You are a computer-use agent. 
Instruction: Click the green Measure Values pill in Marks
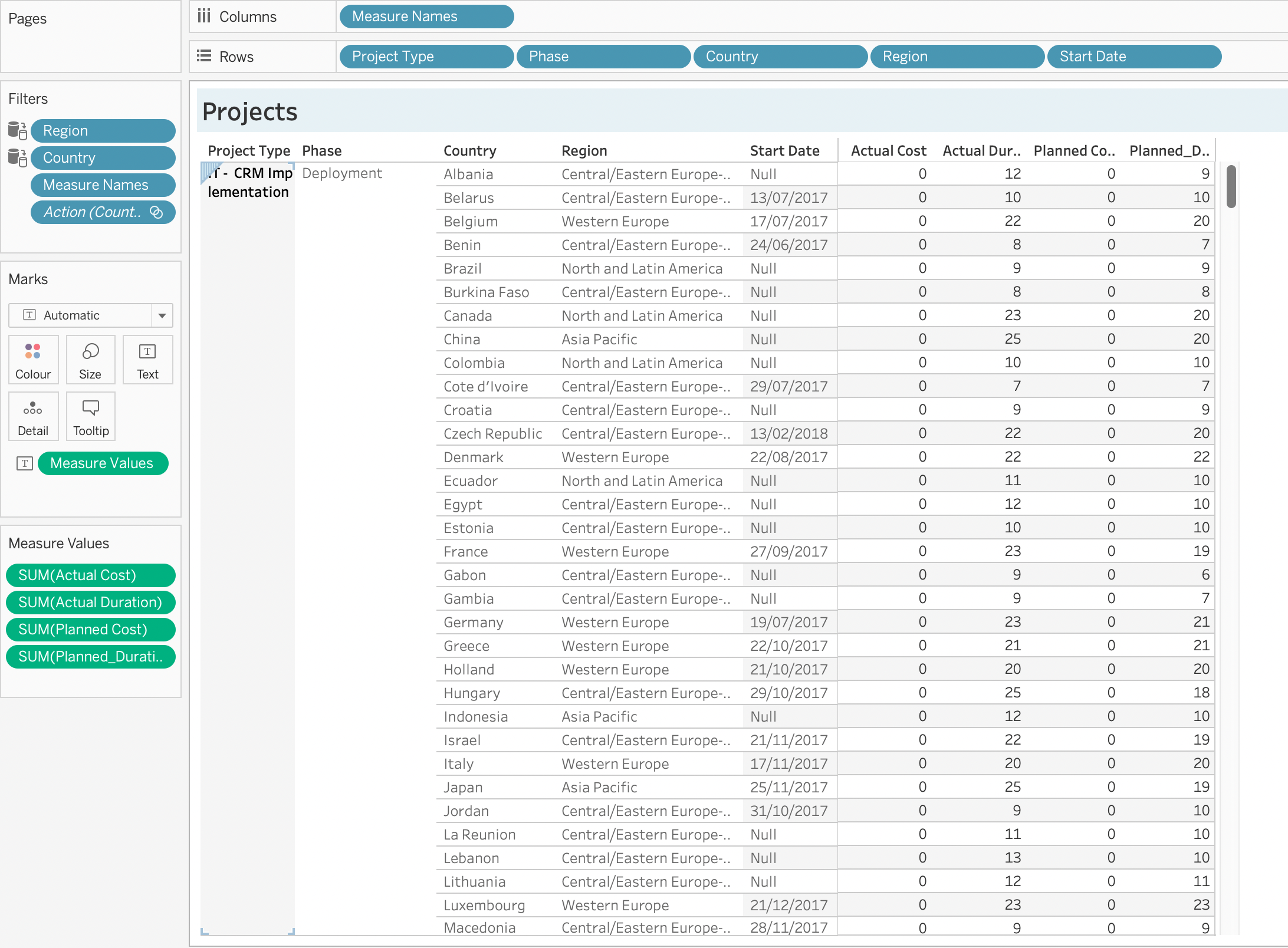coord(103,463)
